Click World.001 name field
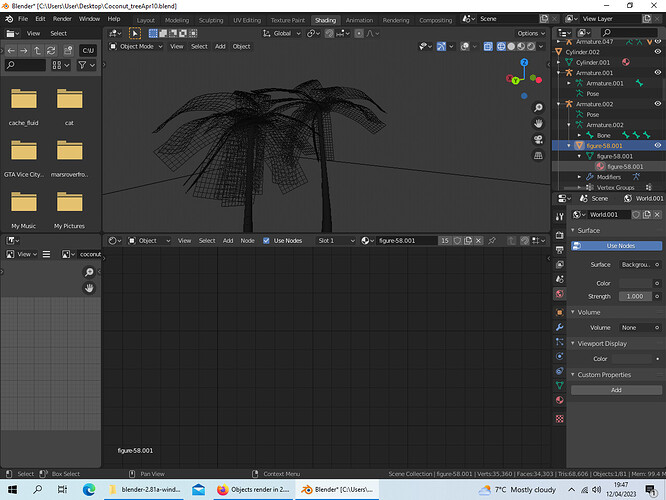This screenshot has height=500, width=666. [x=609, y=215]
